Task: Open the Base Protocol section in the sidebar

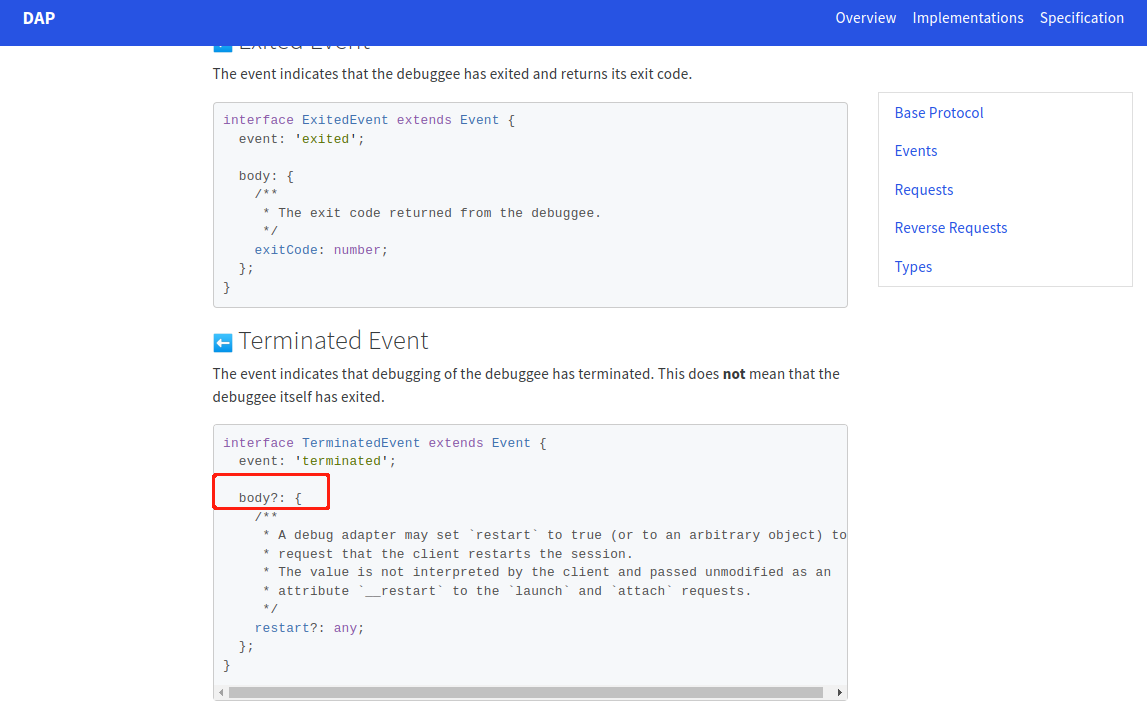Action: pyautogui.click(x=938, y=112)
